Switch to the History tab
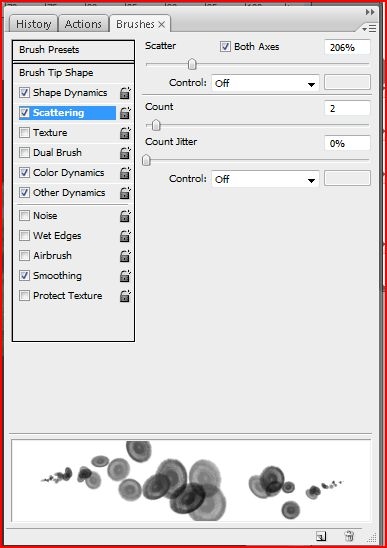This screenshot has width=387, height=548. pos(34,24)
